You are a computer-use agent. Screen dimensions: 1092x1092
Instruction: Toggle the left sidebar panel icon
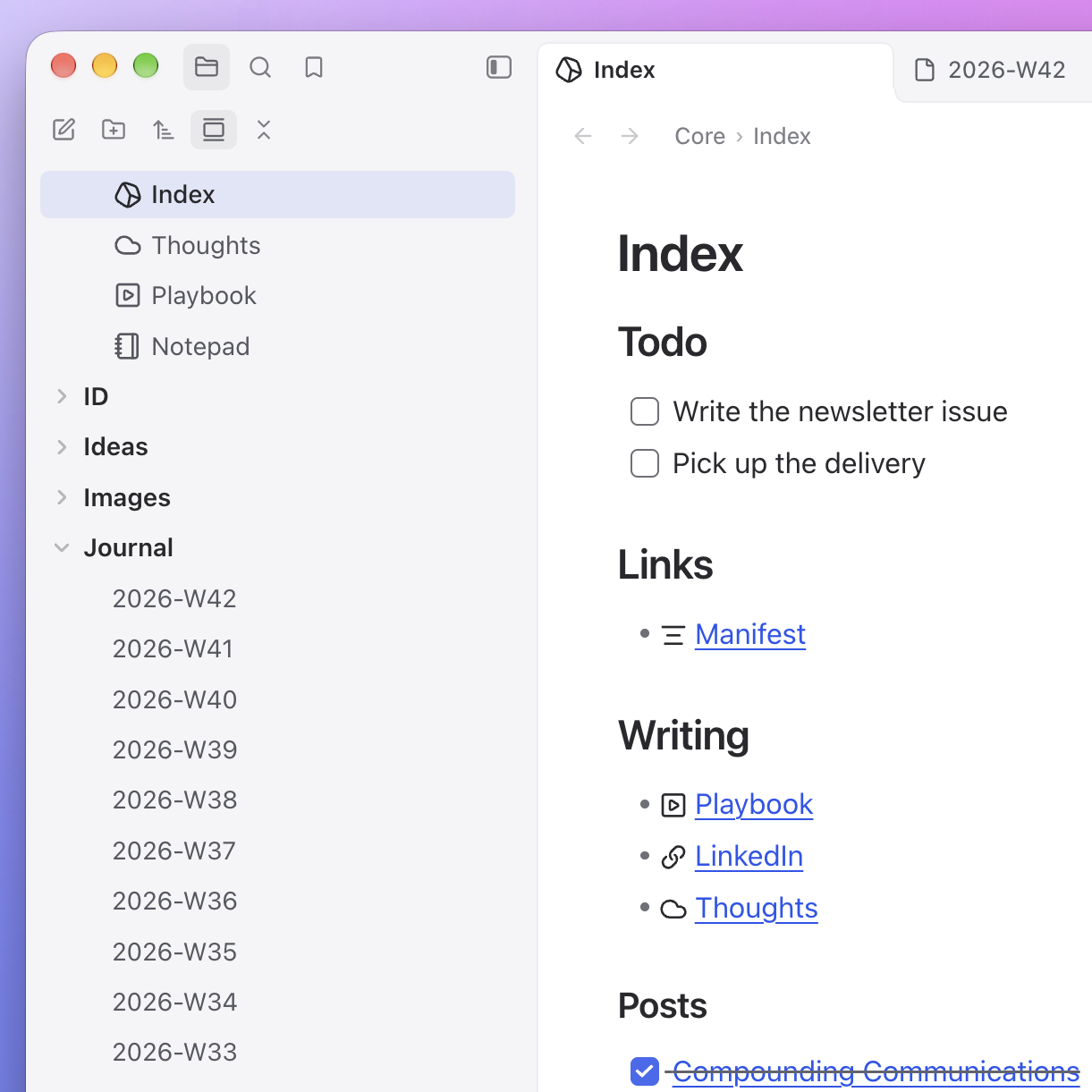point(499,67)
